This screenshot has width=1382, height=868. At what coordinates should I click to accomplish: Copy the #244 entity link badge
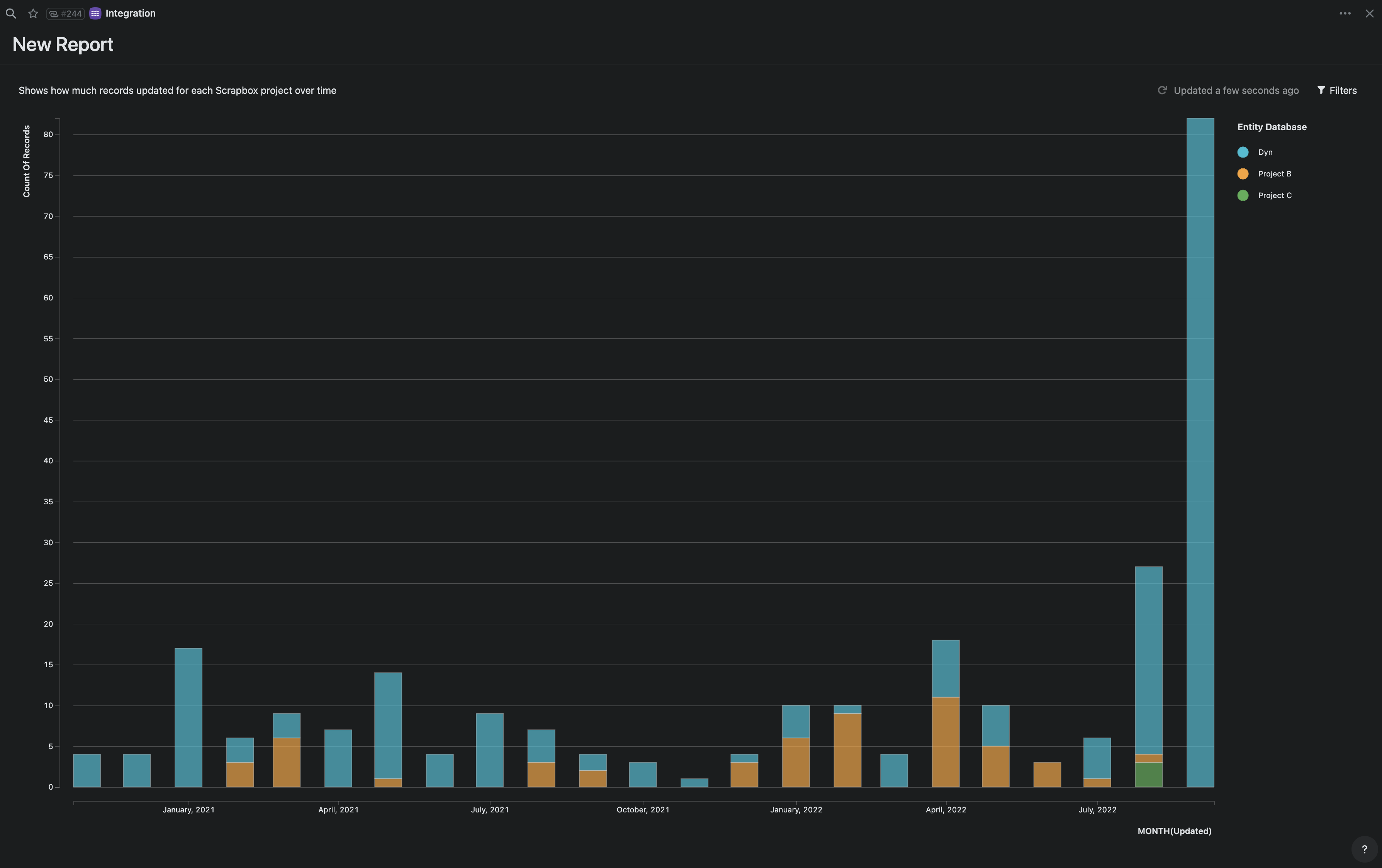[x=65, y=13]
